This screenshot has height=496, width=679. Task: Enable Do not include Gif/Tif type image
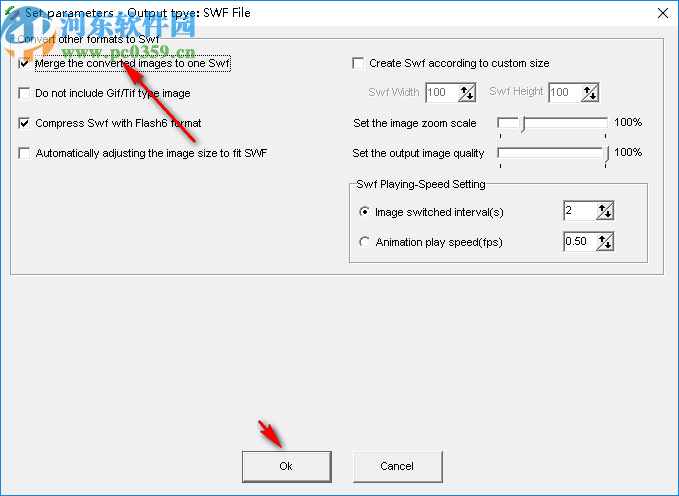coord(24,94)
